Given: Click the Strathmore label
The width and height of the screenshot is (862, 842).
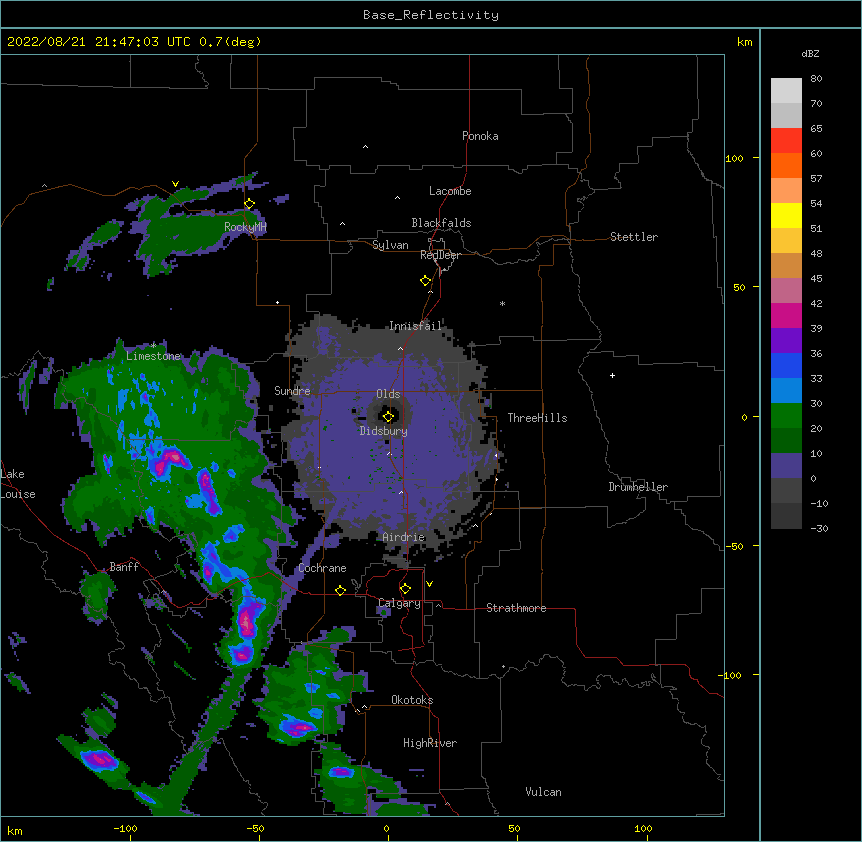Looking at the screenshot, I should tap(516, 608).
